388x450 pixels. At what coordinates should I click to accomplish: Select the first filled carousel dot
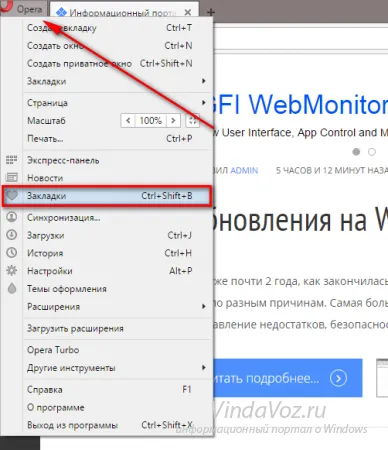356,152
